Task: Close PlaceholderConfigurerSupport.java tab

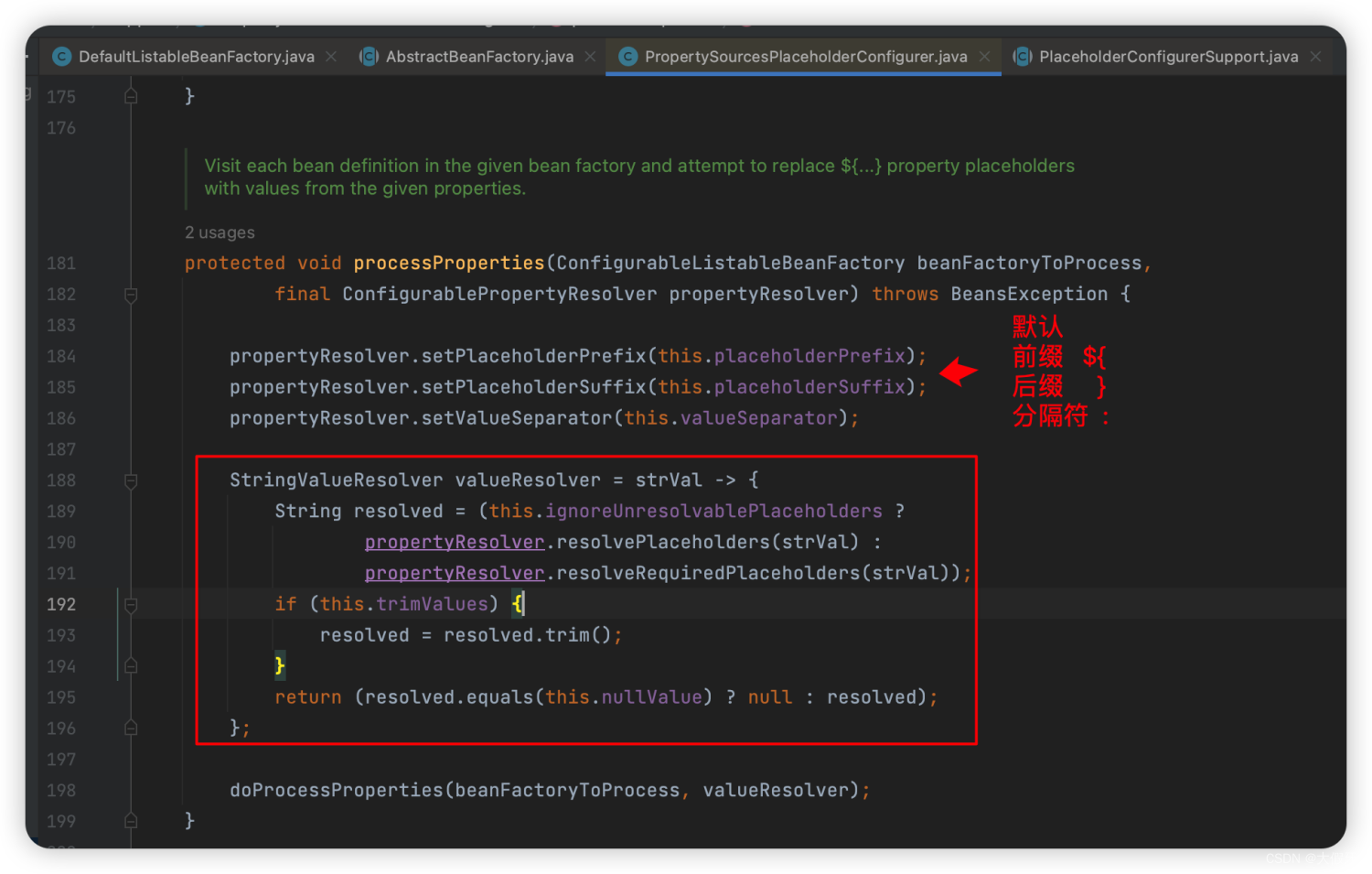Action: [1315, 57]
